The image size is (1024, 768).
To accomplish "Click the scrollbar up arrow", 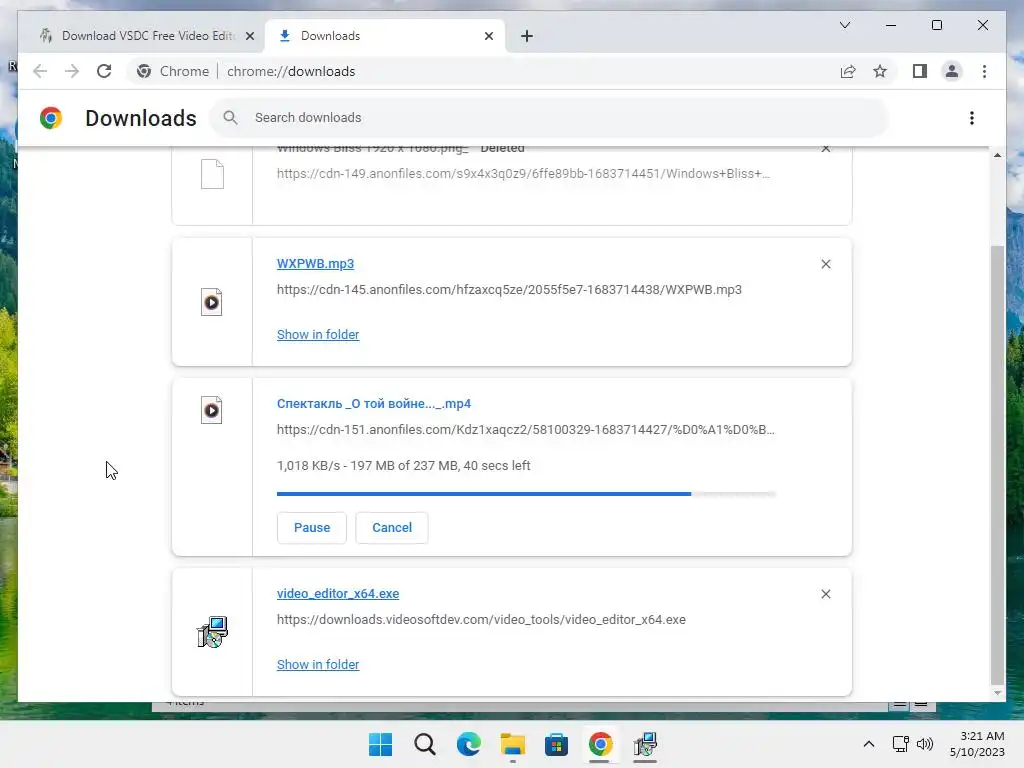I will 997,155.
